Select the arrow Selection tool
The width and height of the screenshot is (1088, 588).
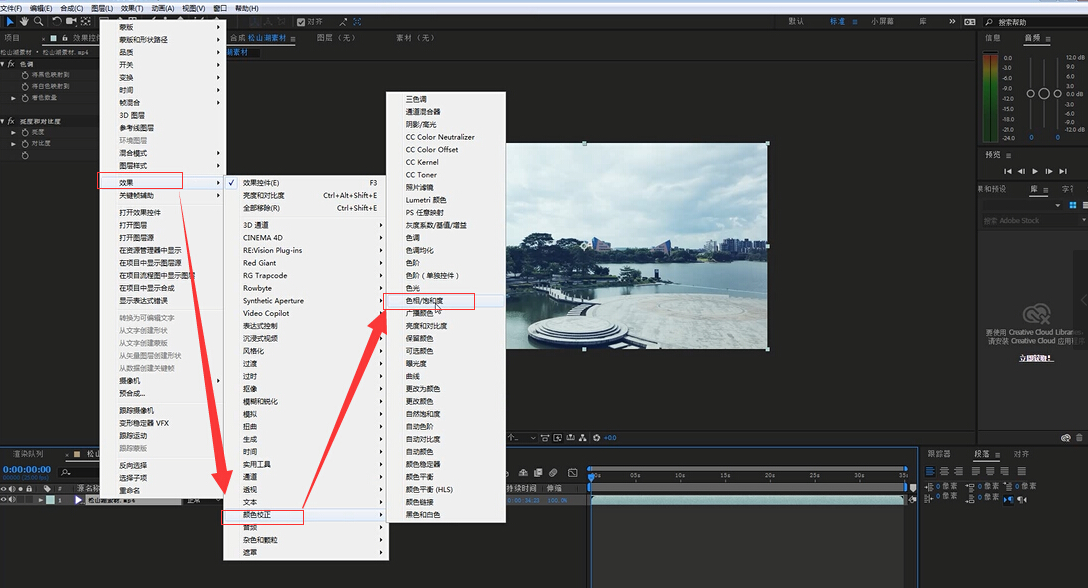[10, 22]
